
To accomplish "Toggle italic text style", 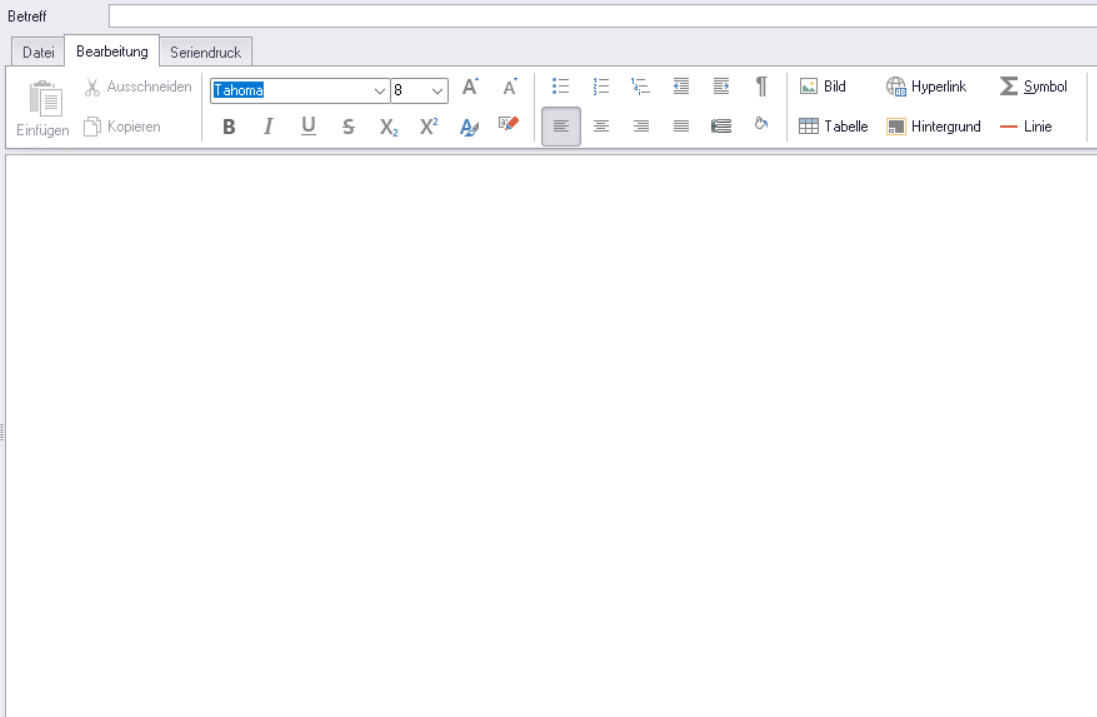I will [x=268, y=127].
